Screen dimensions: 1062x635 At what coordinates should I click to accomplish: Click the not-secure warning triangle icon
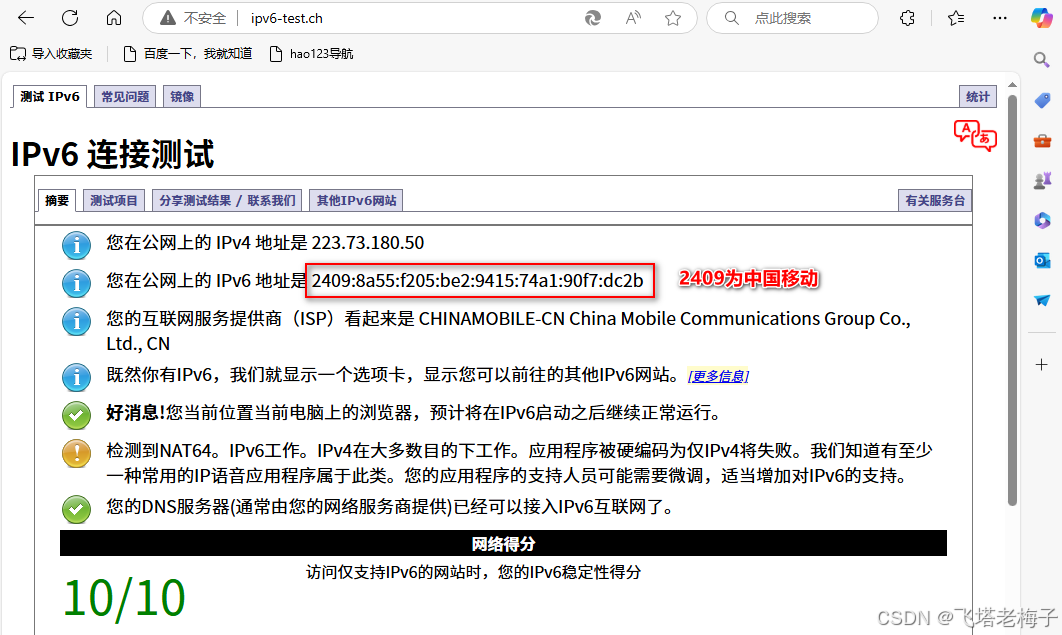pos(167,18)
